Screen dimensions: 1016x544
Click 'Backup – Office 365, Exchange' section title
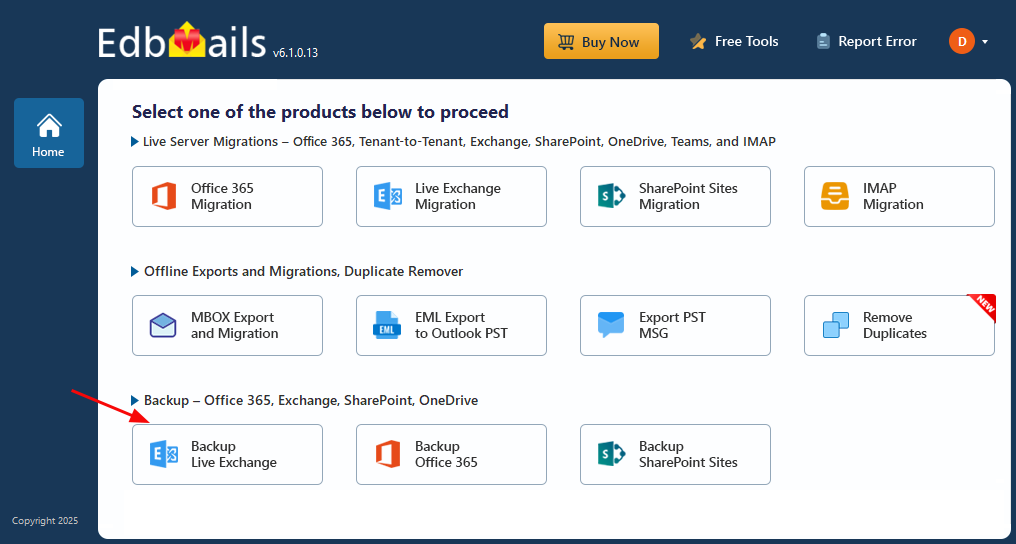click(x=311, y=400)
